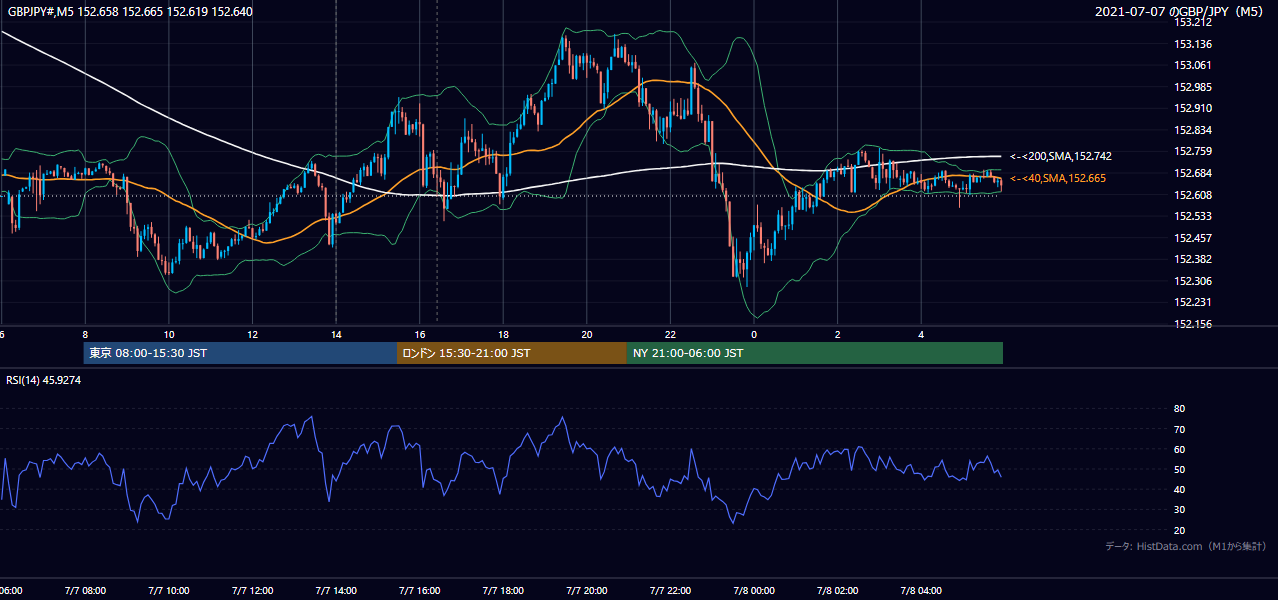Click RSI scale label 20

[x=1180, y=530]
